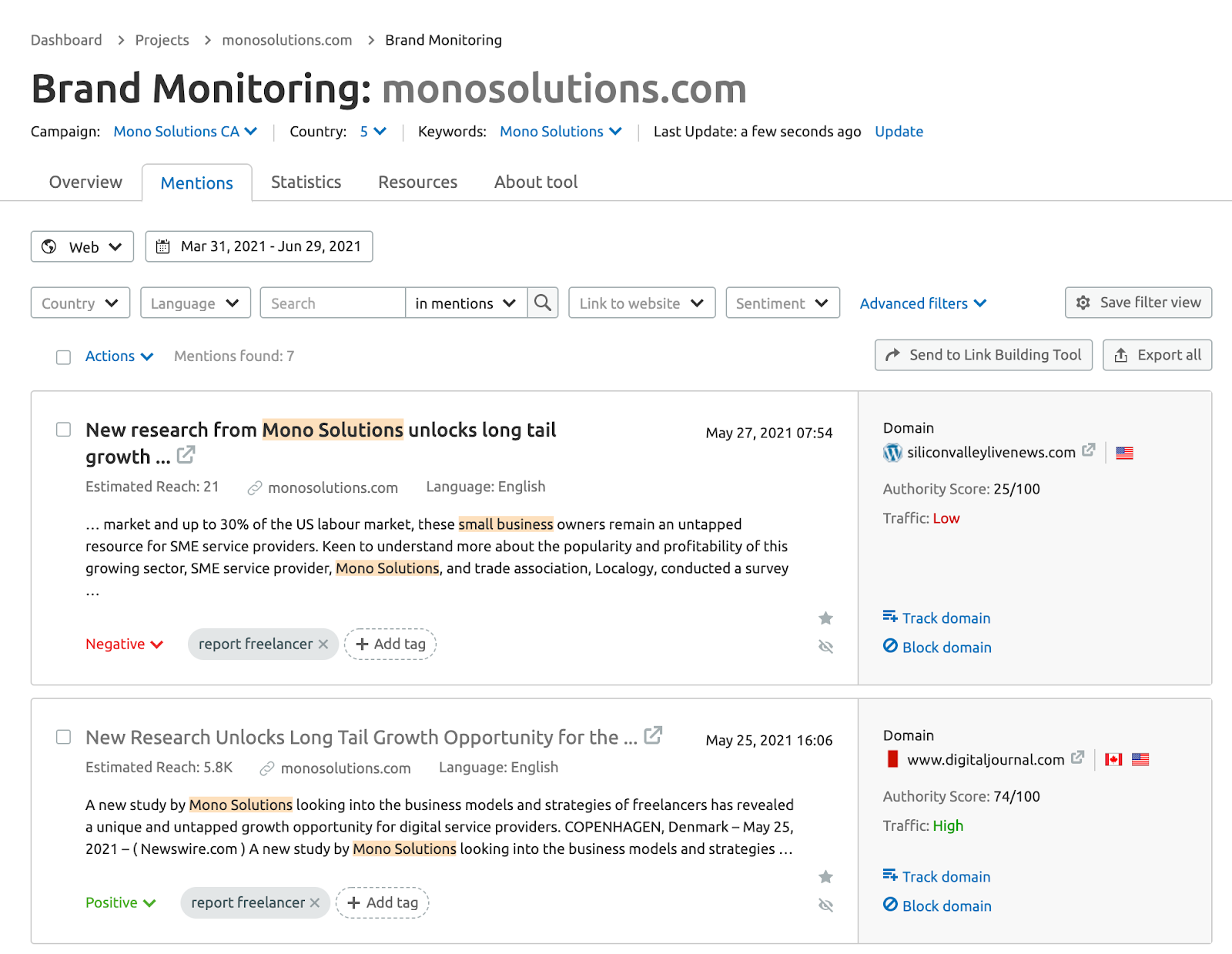Open the Language filter dropdown
The image size is (1232, 954).
coord(196,303)
